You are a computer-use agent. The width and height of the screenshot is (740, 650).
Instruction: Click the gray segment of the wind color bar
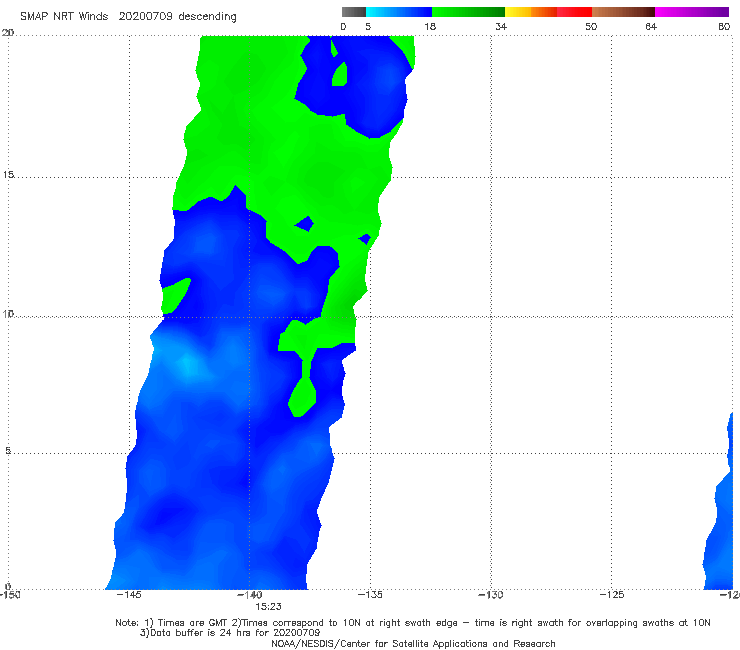click(x=354, y=12)
